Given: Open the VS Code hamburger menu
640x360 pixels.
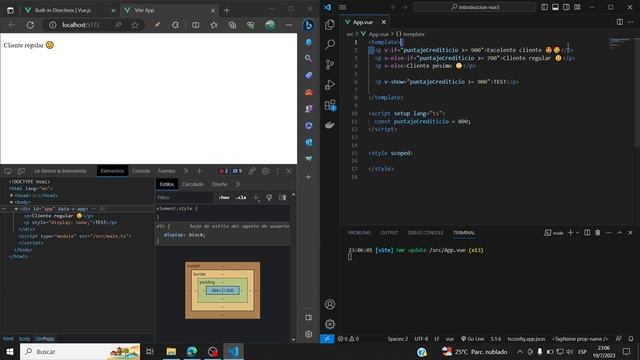Looking at the screenshot, I should [342, 7].
